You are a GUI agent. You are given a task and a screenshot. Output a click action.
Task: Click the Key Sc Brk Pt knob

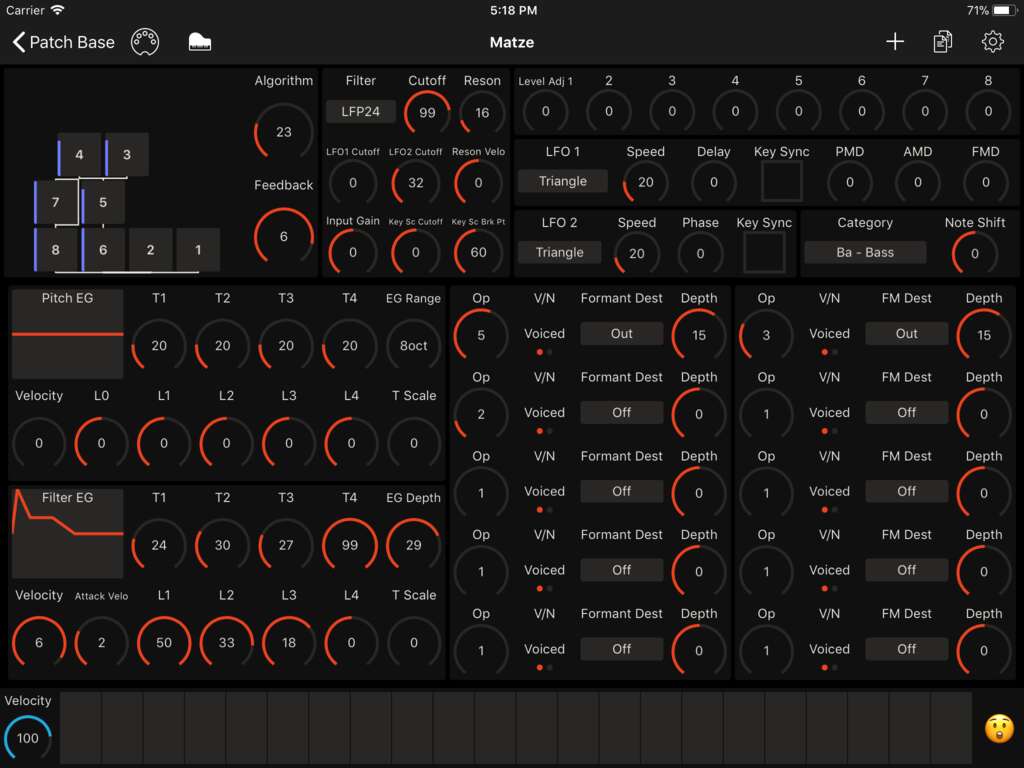coord(478,252)
